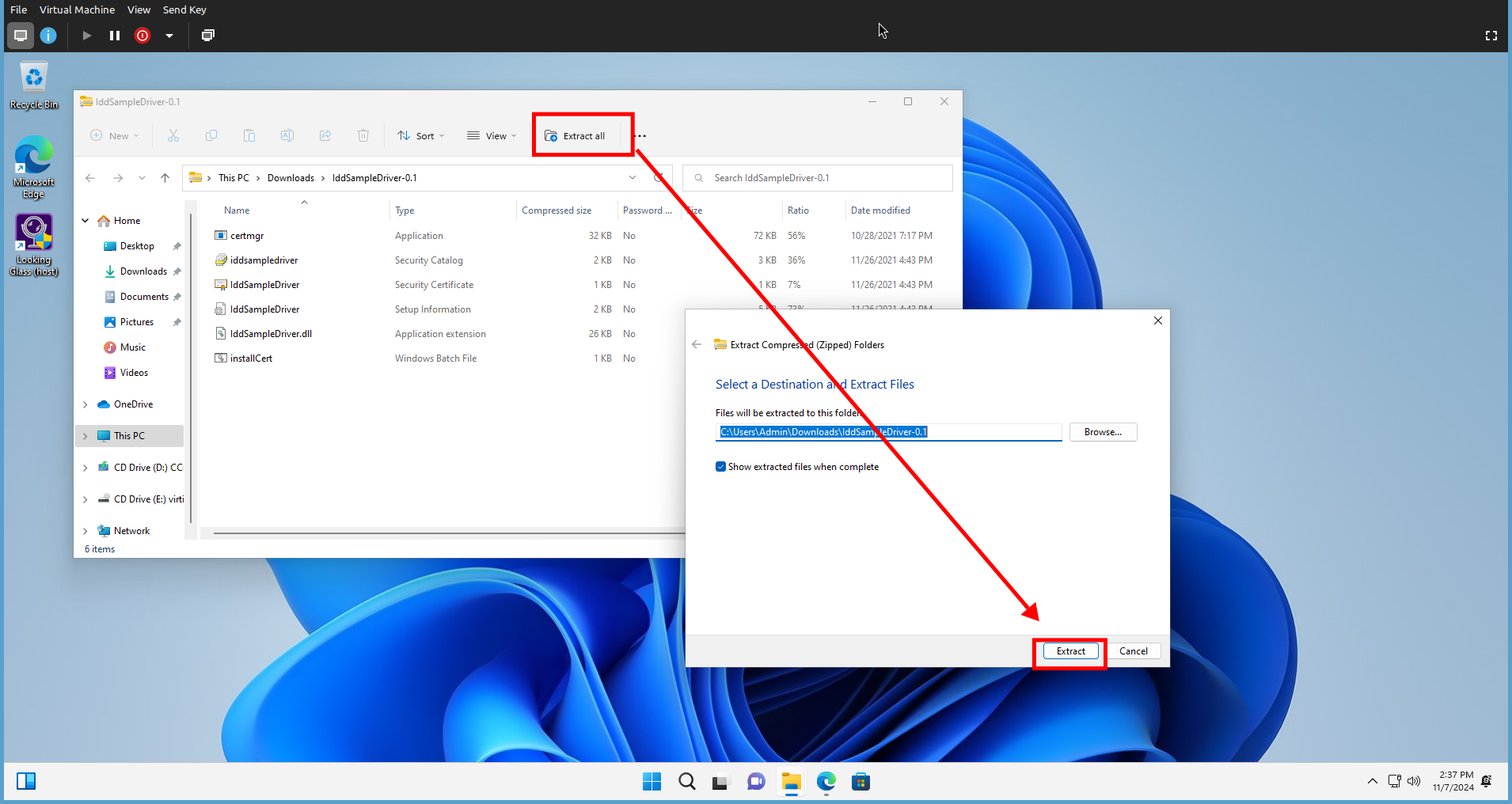
Task: Open recent locations chevron
Action: [142, 178]
